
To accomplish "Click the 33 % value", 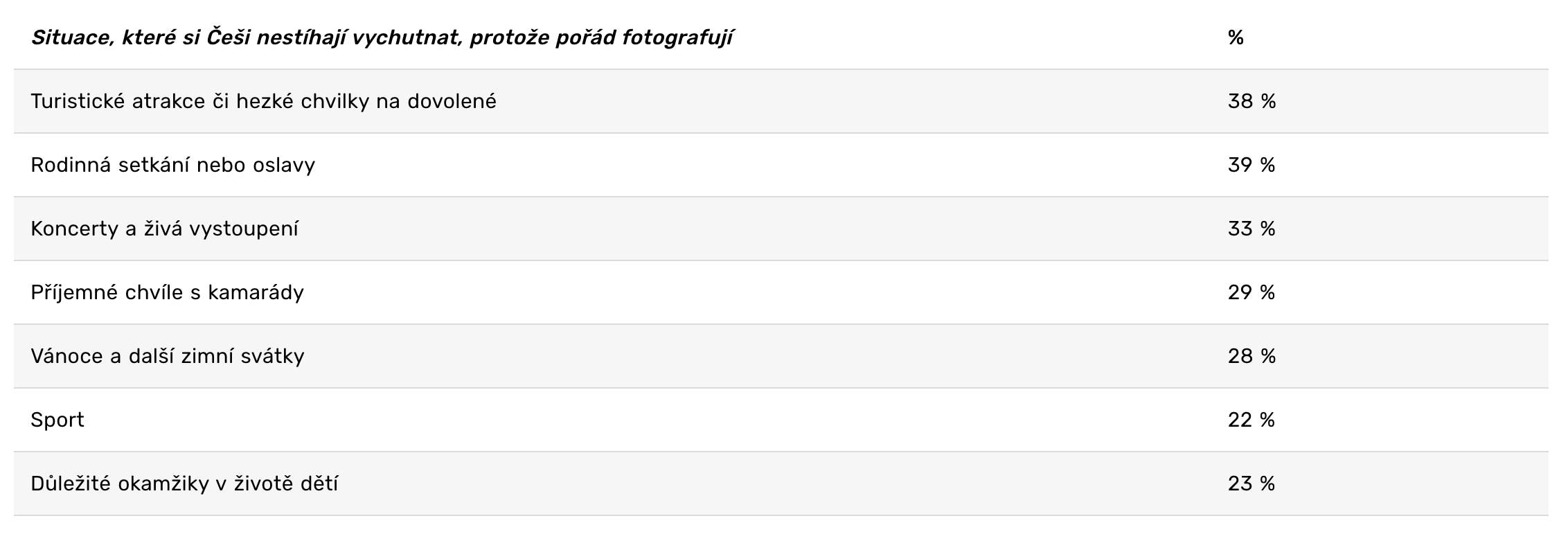I will tap(1251, 229).
